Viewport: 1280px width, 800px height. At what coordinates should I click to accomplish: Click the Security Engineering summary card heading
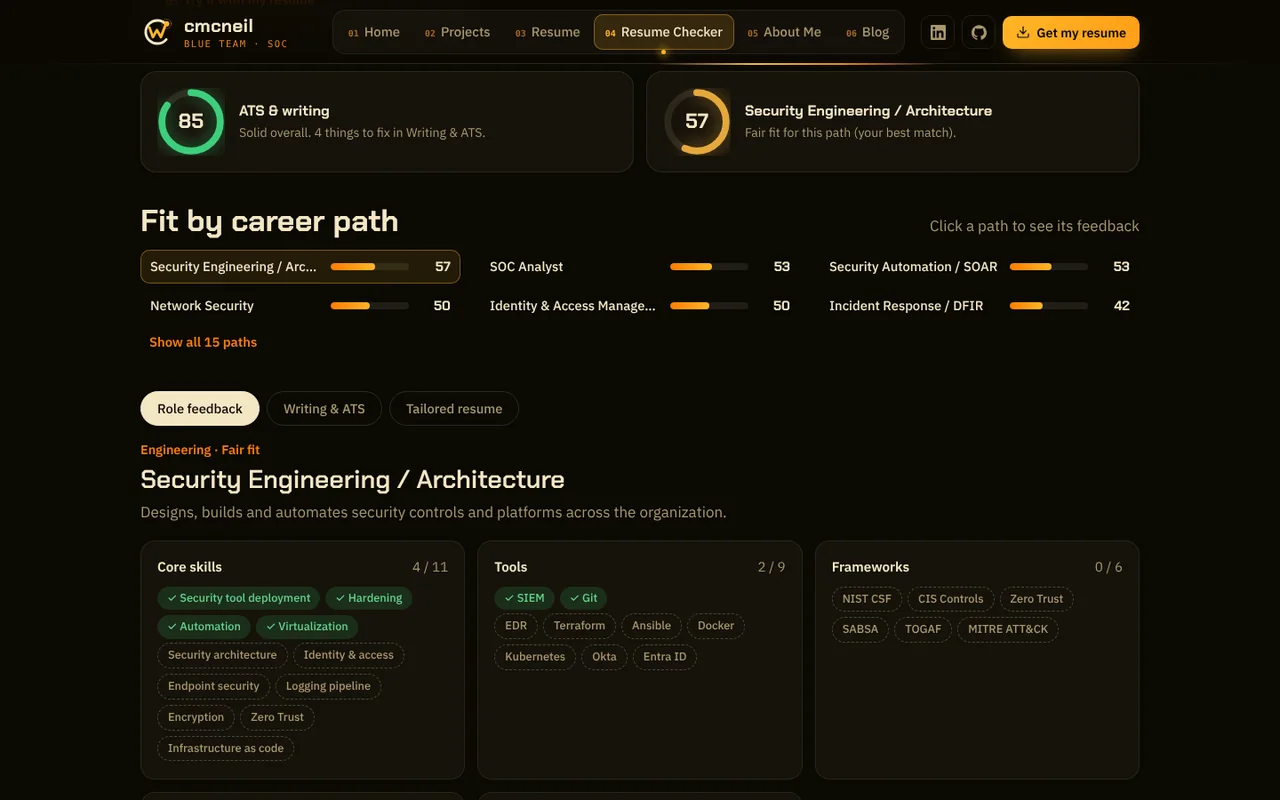click(x=868, y=111)
